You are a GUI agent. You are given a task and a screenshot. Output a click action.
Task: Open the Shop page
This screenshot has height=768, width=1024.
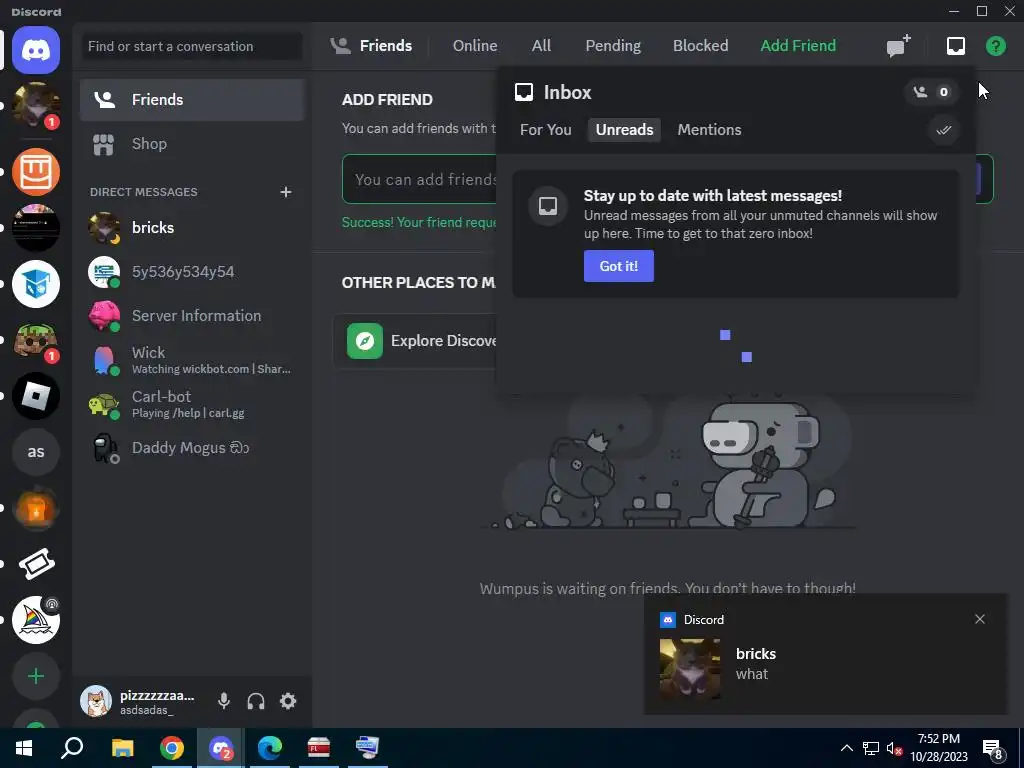coord(192,144)
